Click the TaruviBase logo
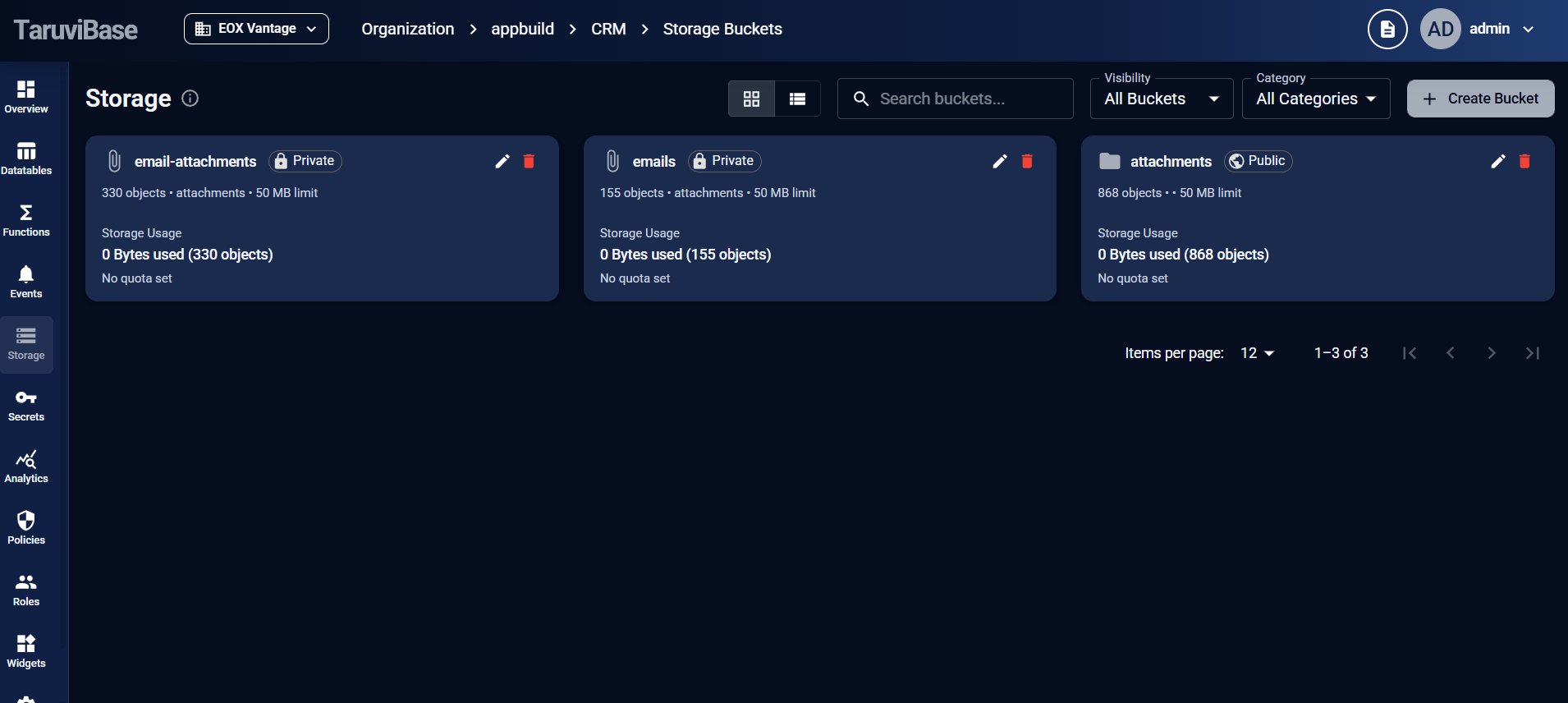The height and width of the screenshot is (703, 1568). (x=76, y=30)
